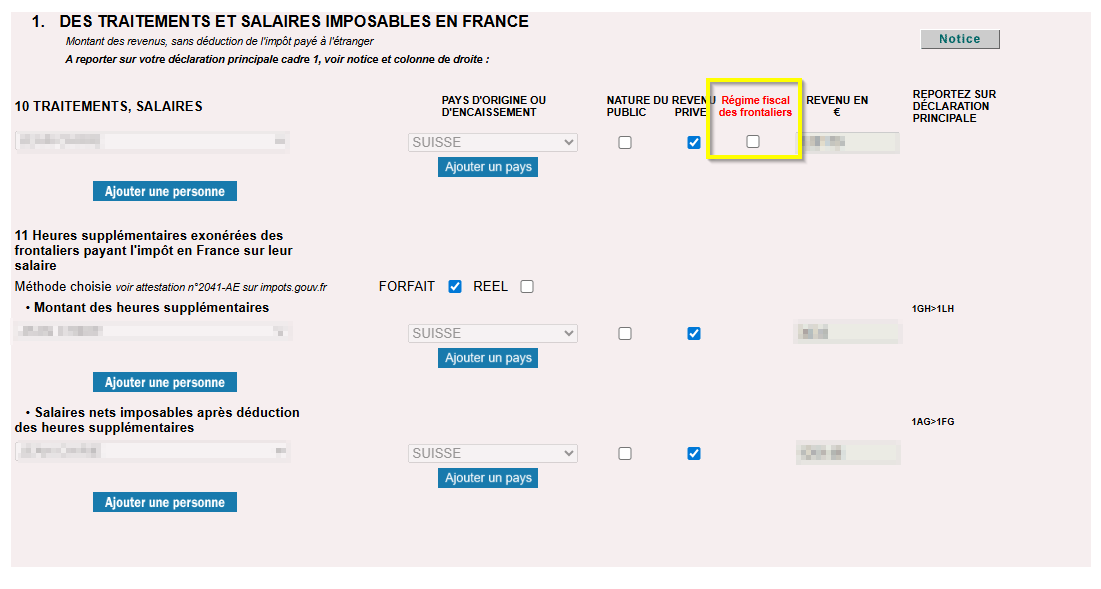
Task: Enable the REEL method checkbox
Action: [527, 287]
